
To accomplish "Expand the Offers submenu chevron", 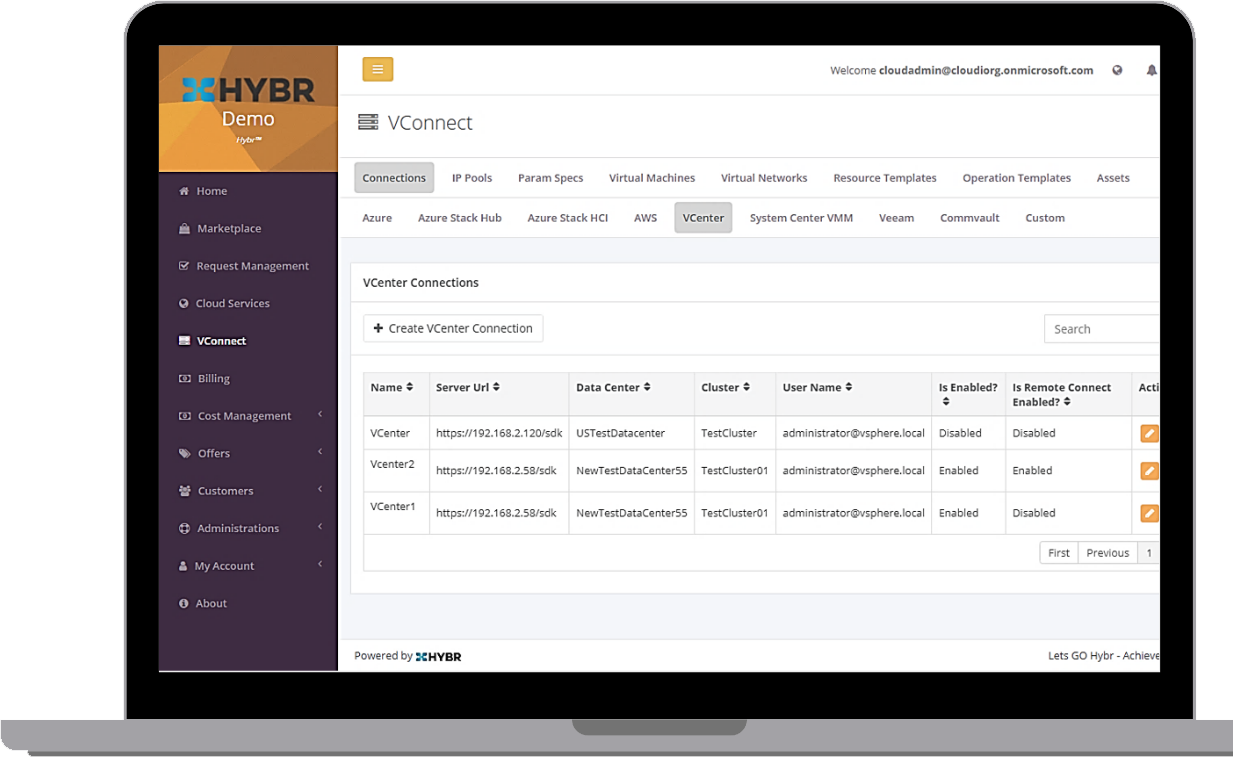I will 321,452.
